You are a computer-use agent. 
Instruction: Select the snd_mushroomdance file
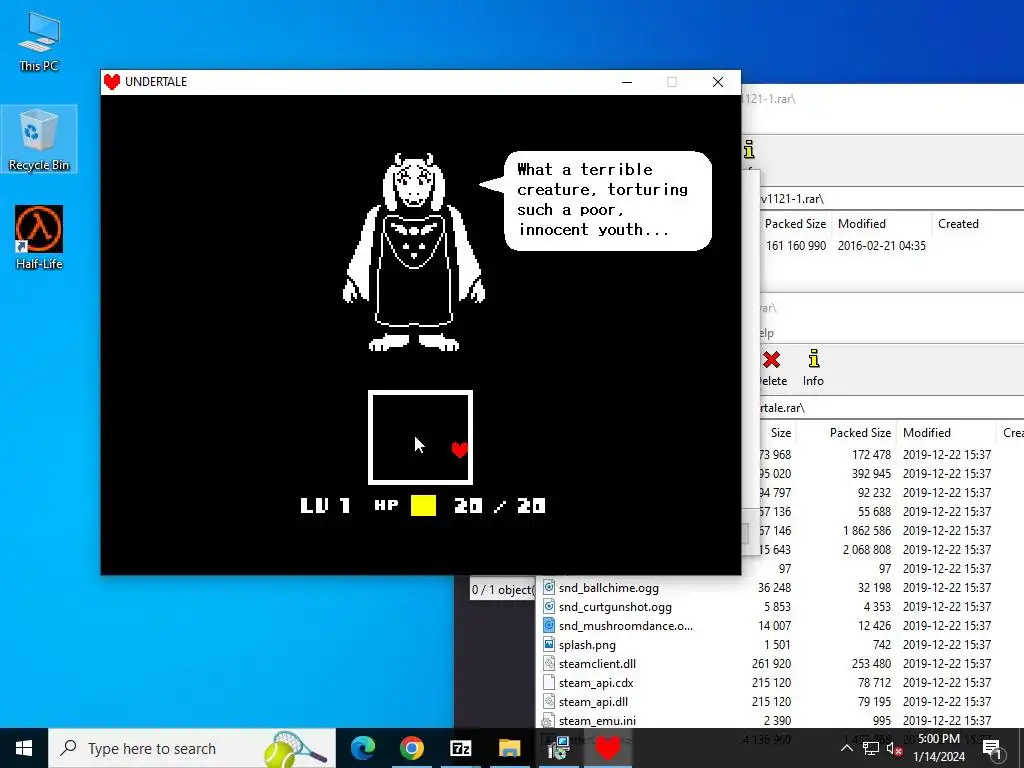pos(626,626)
